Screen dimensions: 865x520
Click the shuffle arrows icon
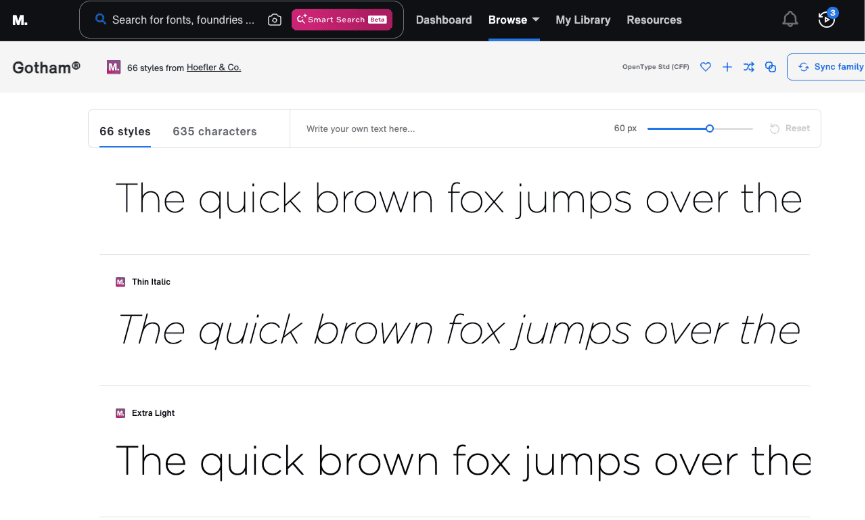tap(748, 67)
